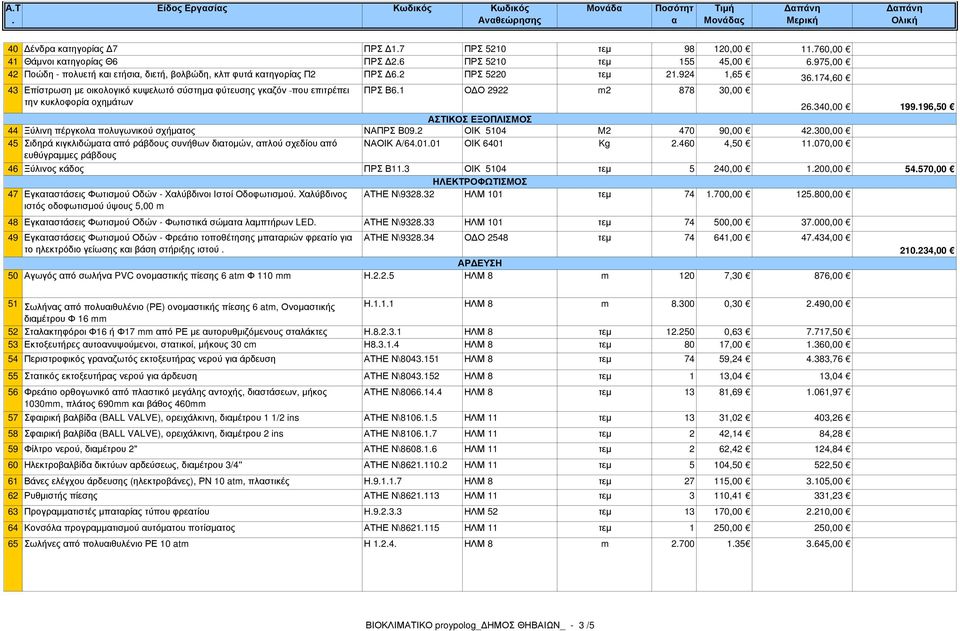Select code 'Η.9.1.1.7' in row 61
The height and width of the screenshot is (631, 960).
(383, 482)
